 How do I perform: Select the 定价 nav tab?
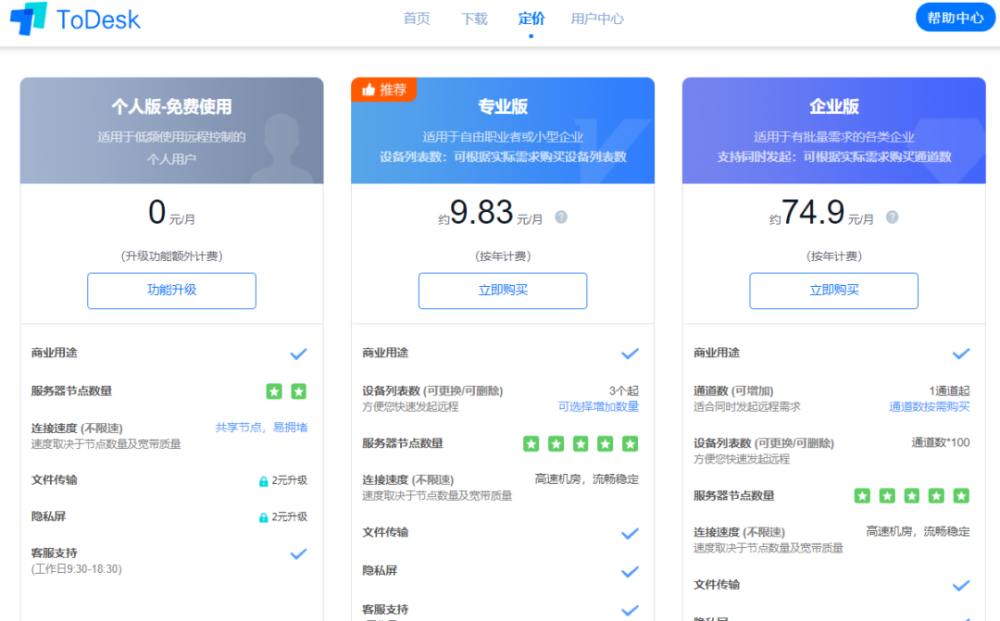(531, 18)
